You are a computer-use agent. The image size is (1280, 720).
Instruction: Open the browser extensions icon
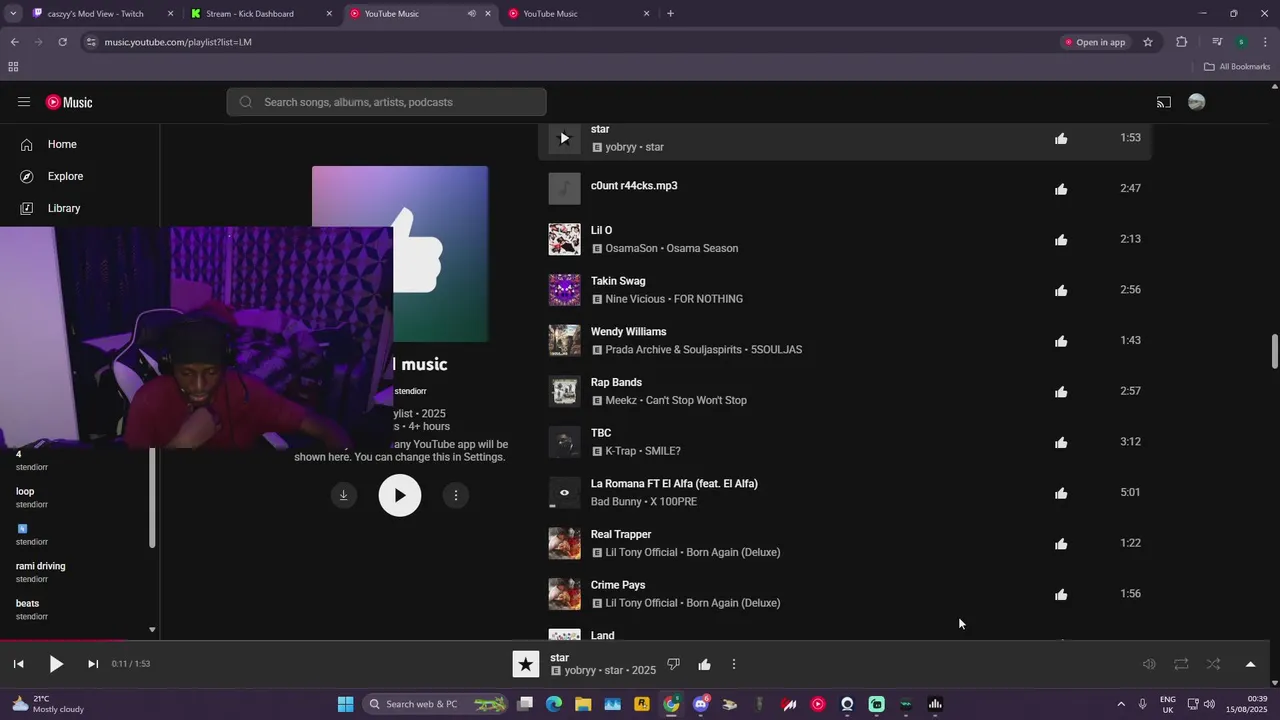[1182, 42]
